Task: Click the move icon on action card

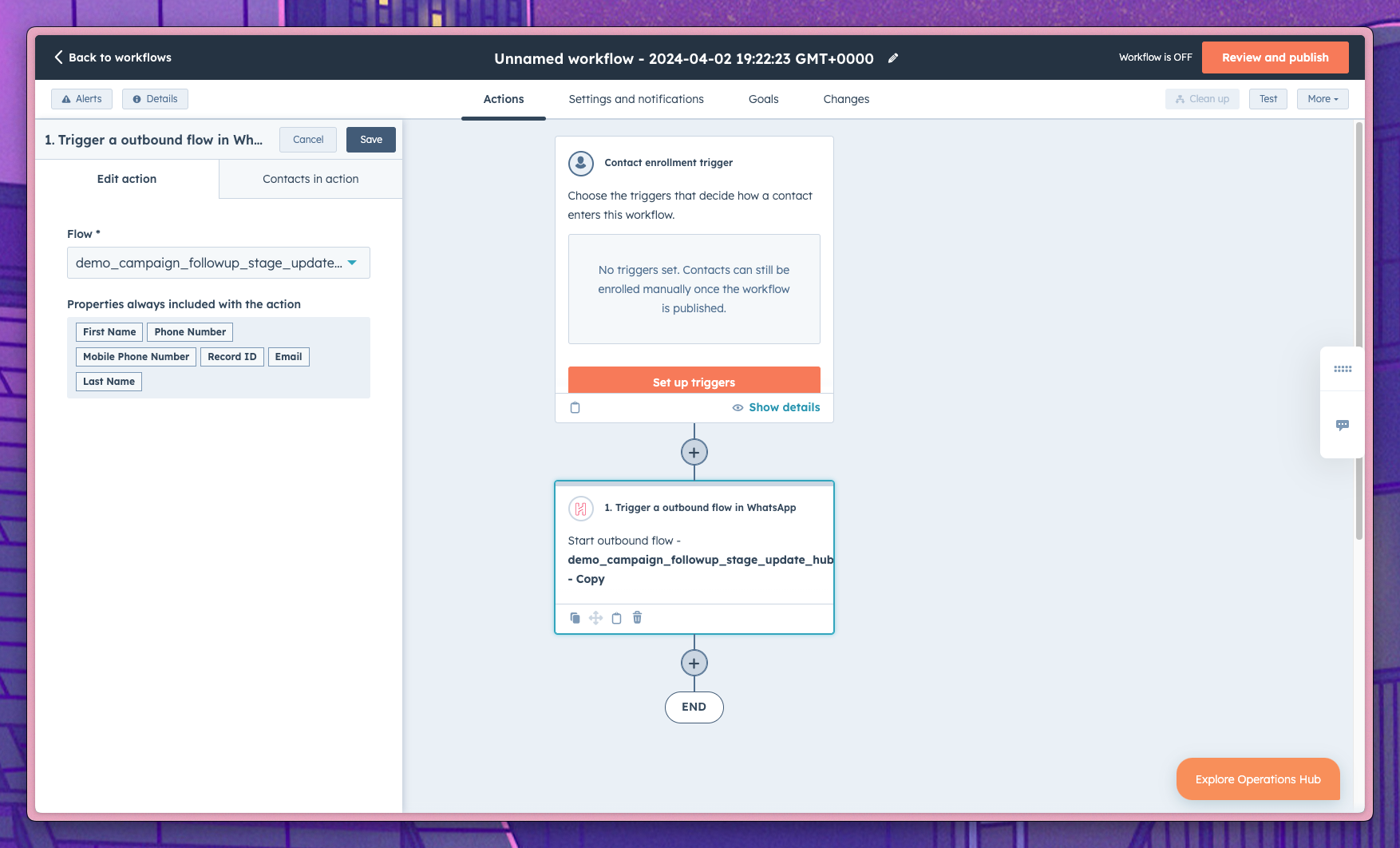Action: (595, 617)
